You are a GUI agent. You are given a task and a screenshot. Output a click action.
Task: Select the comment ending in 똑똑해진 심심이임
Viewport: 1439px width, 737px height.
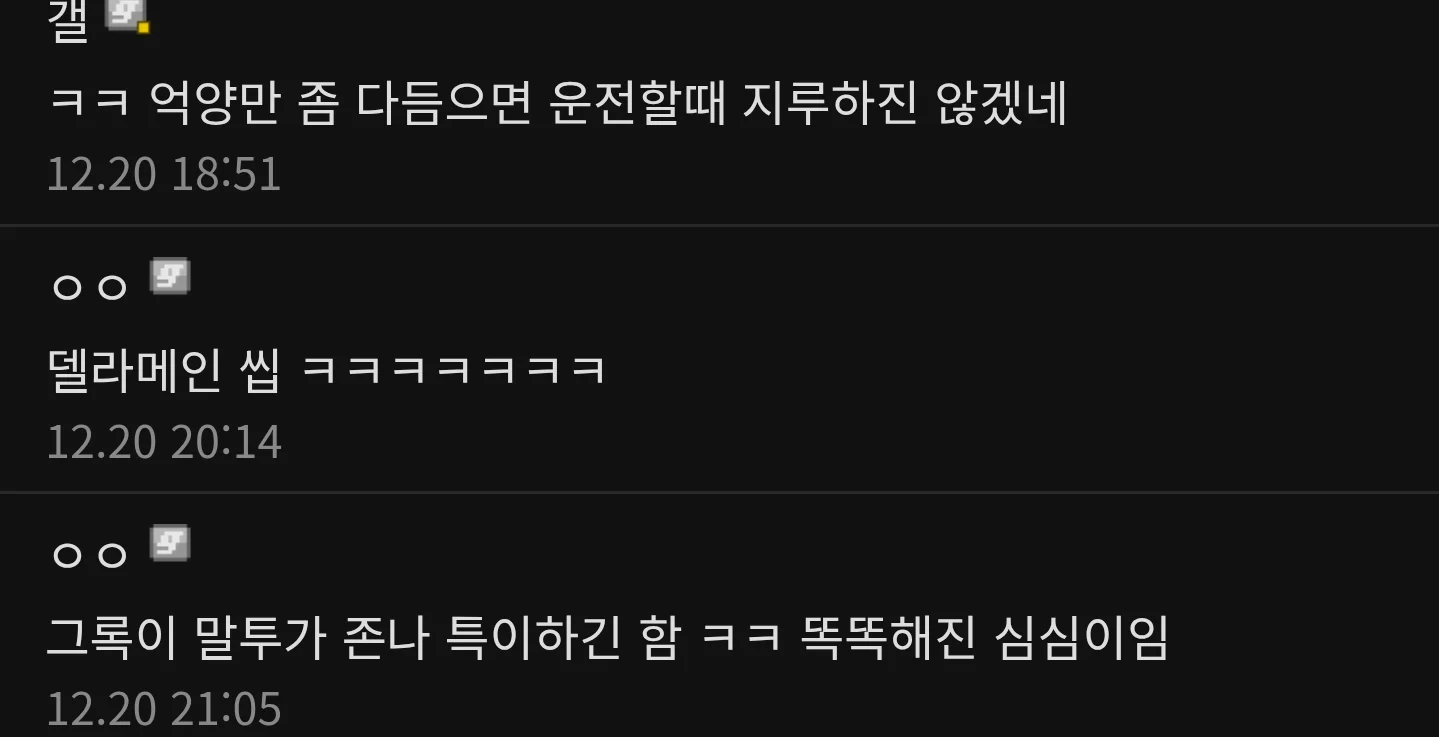pos(608,638)
